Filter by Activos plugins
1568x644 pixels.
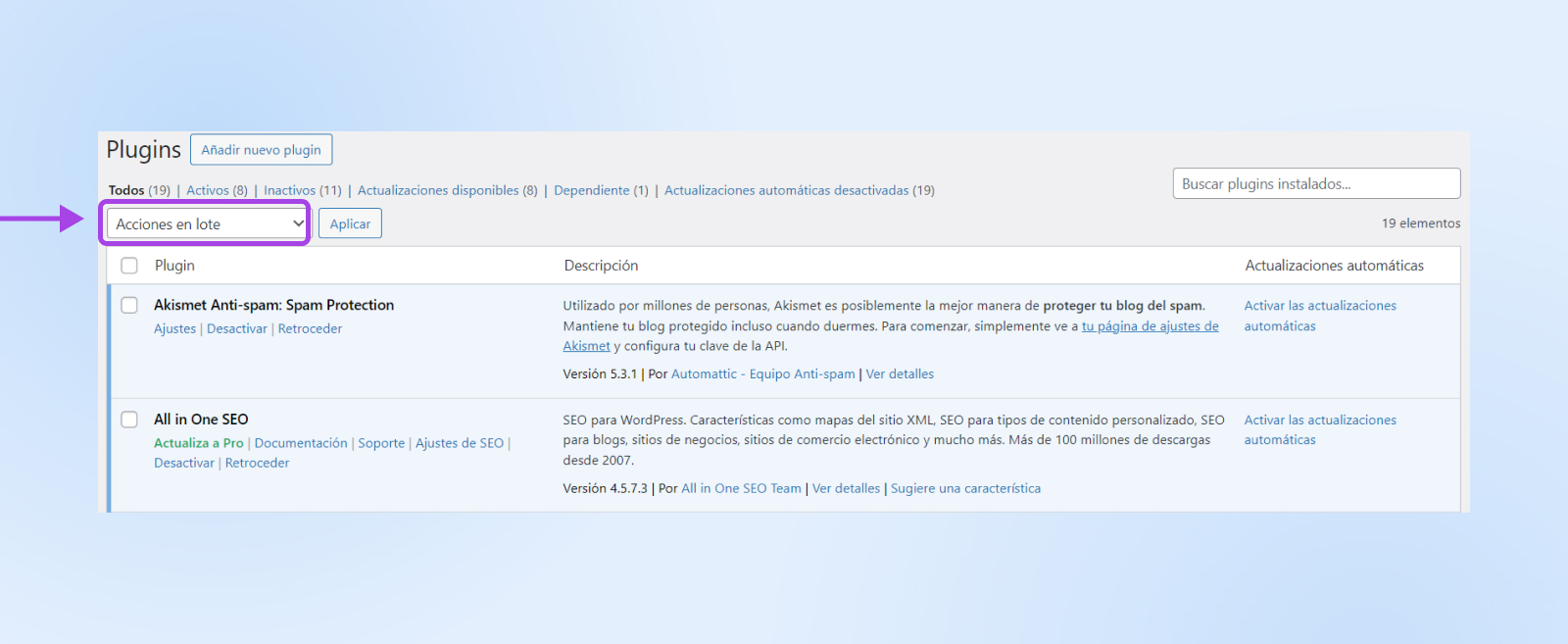tap(207, 191)
